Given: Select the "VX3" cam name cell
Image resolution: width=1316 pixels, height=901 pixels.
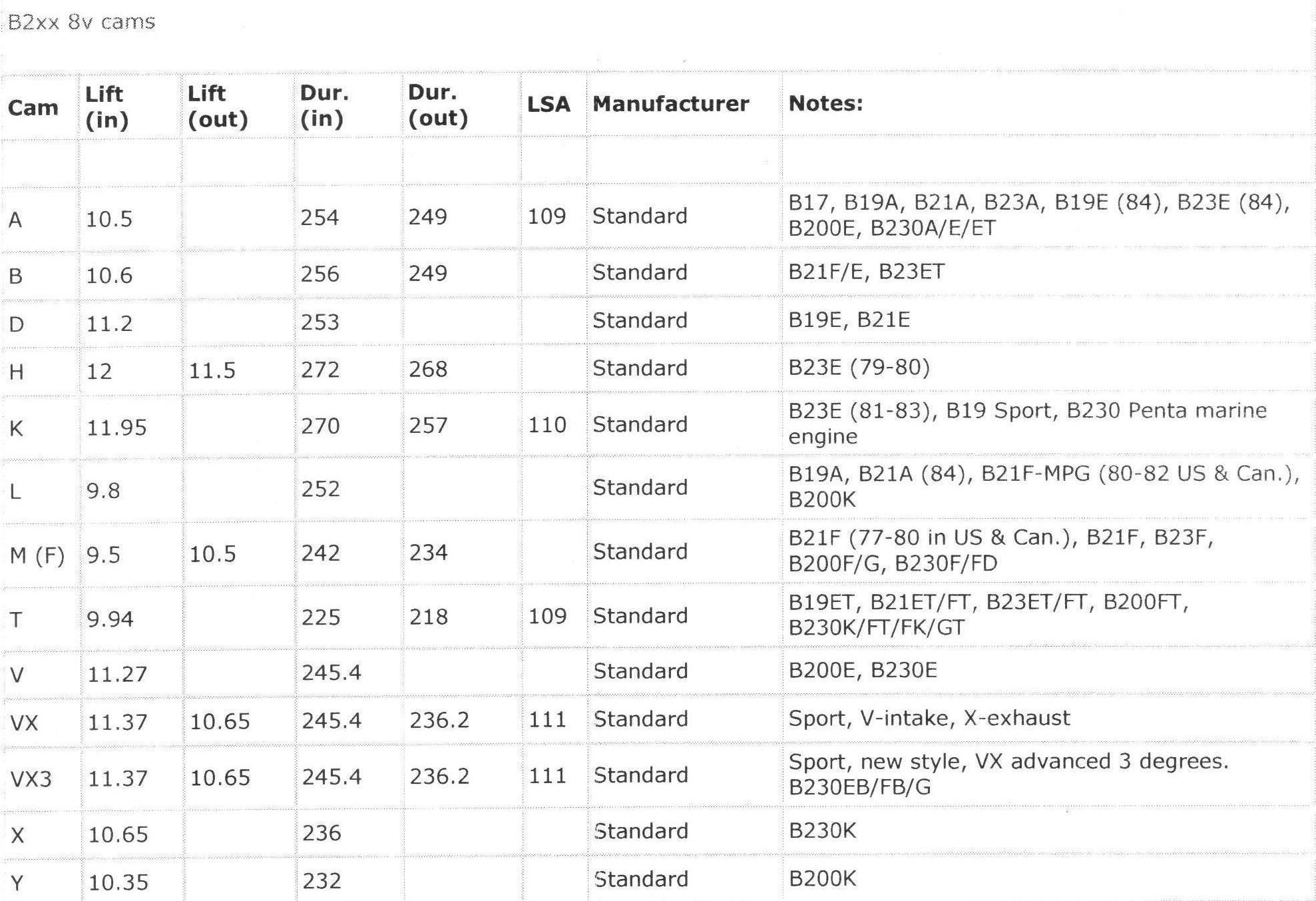Looking at the screenshot, I should [x=31, y=778].
